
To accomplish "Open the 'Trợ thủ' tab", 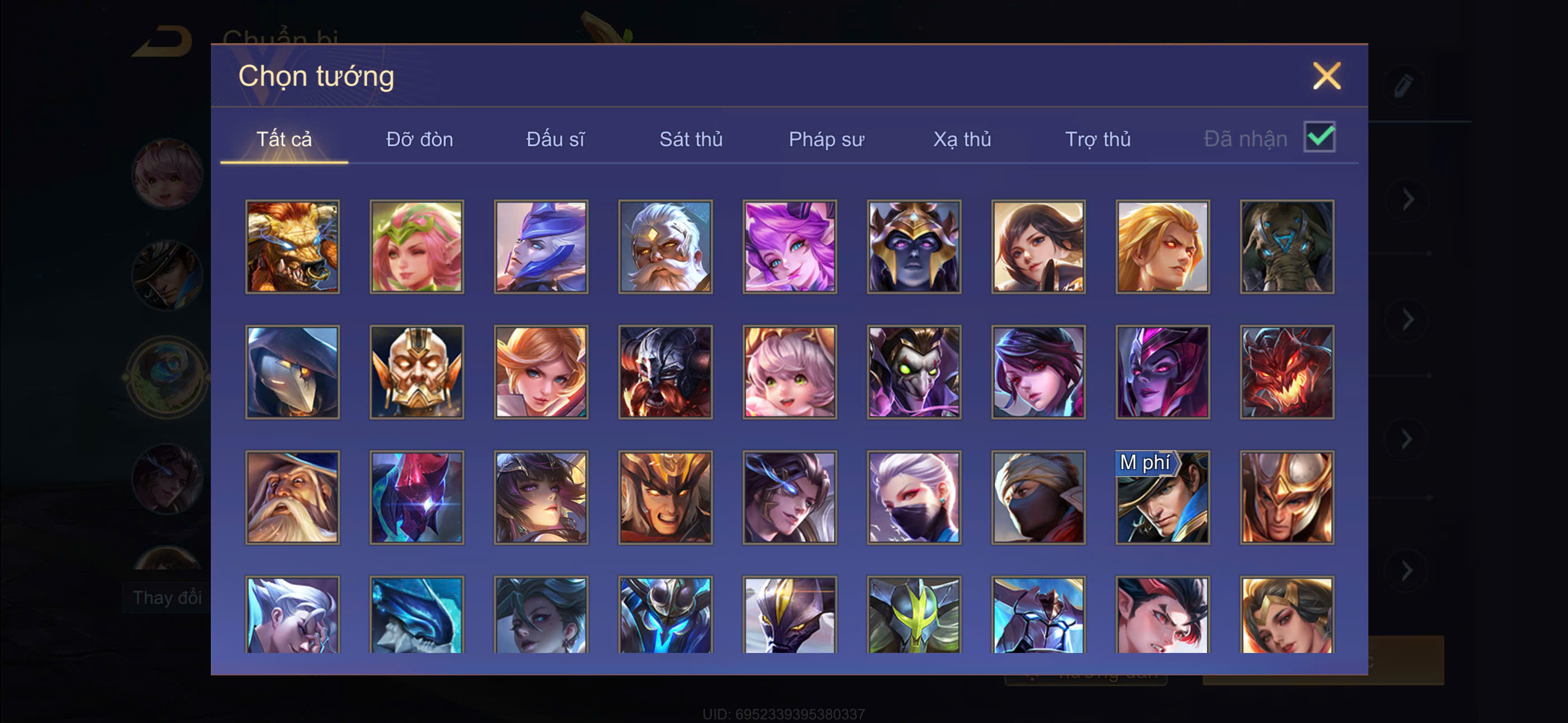I will point(1097,140).
